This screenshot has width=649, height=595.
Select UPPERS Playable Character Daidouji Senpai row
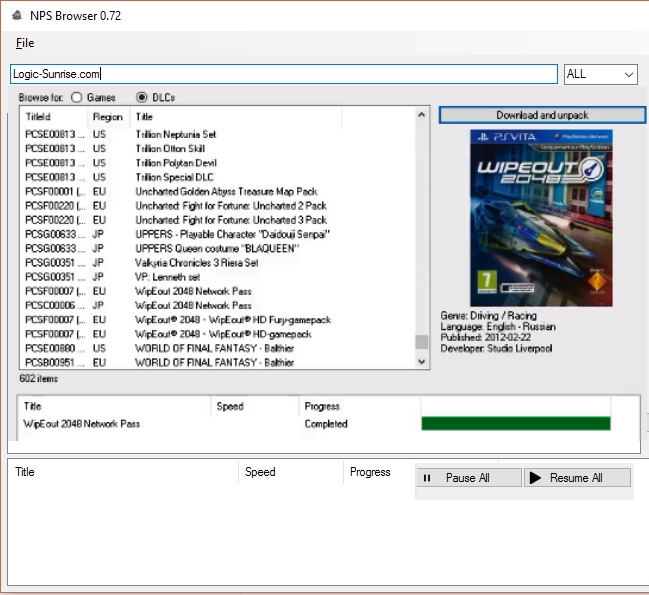click(218, 234)
